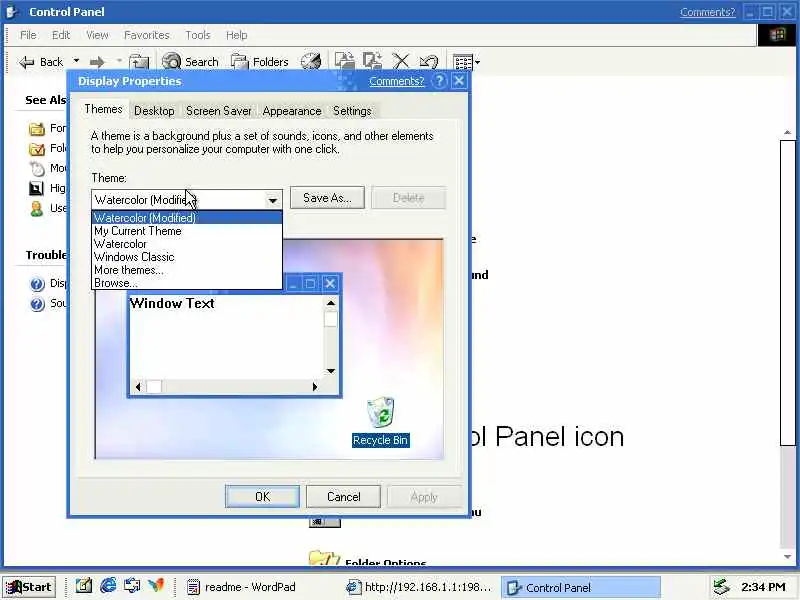The image size is (800, 600).
Task: Click the Control Panel vertical scrollbar thumb
Action: [x=787, y=292]
